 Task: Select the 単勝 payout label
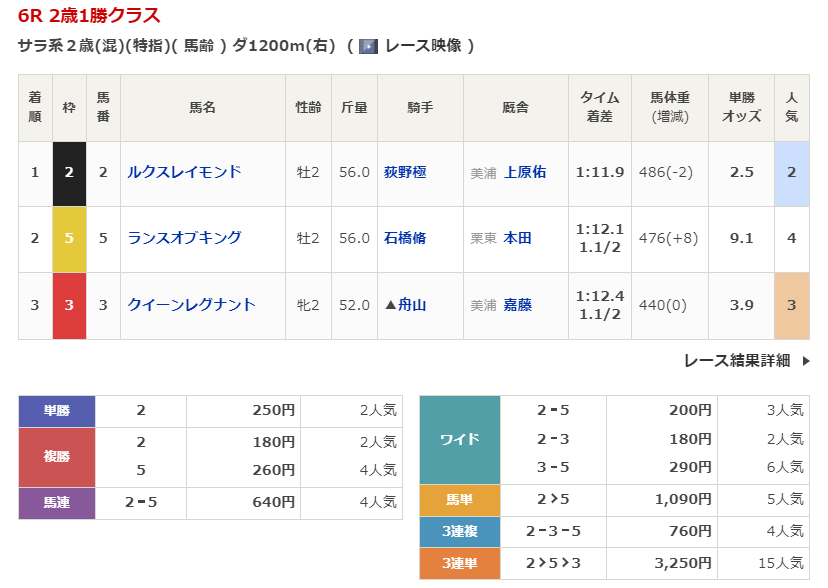pyautogui.click(x=57, y=410)
